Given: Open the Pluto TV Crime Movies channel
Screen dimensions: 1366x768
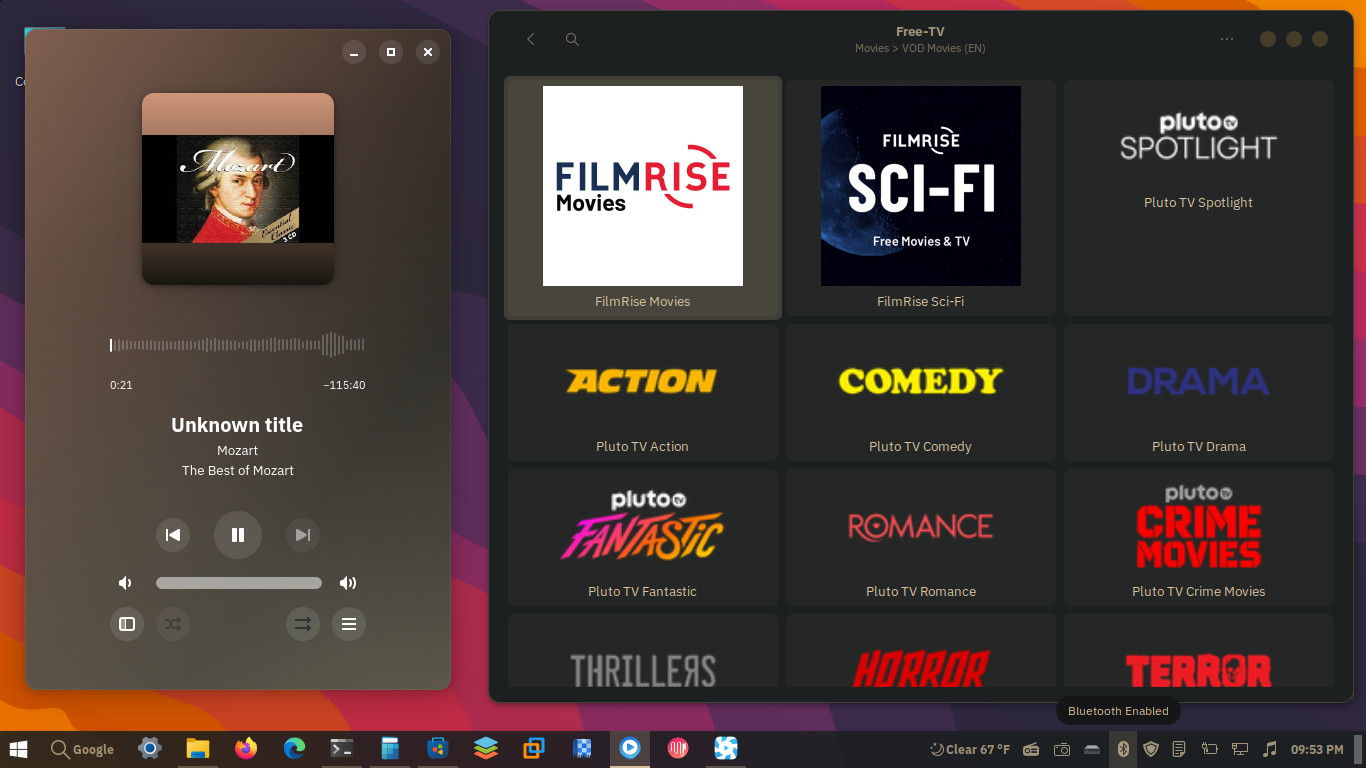Looking at the screenshot, I should 1199,537.
